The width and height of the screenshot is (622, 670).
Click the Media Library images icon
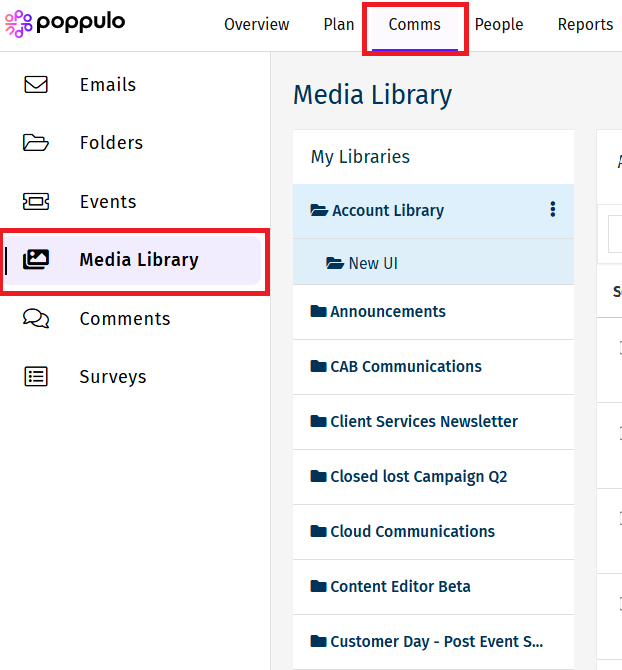(x=36, y=260)
